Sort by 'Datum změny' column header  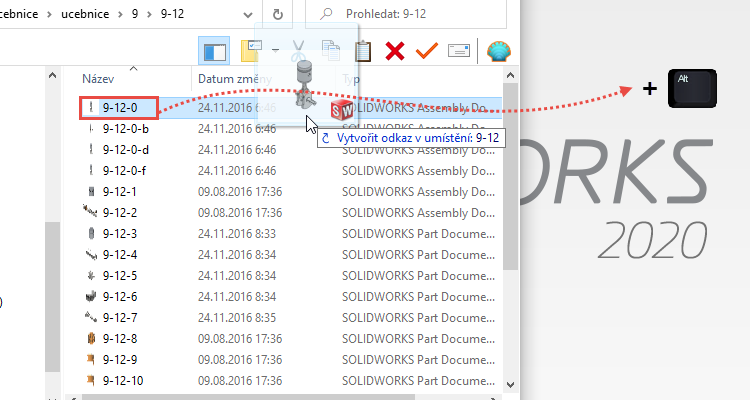tap(234, 79)
